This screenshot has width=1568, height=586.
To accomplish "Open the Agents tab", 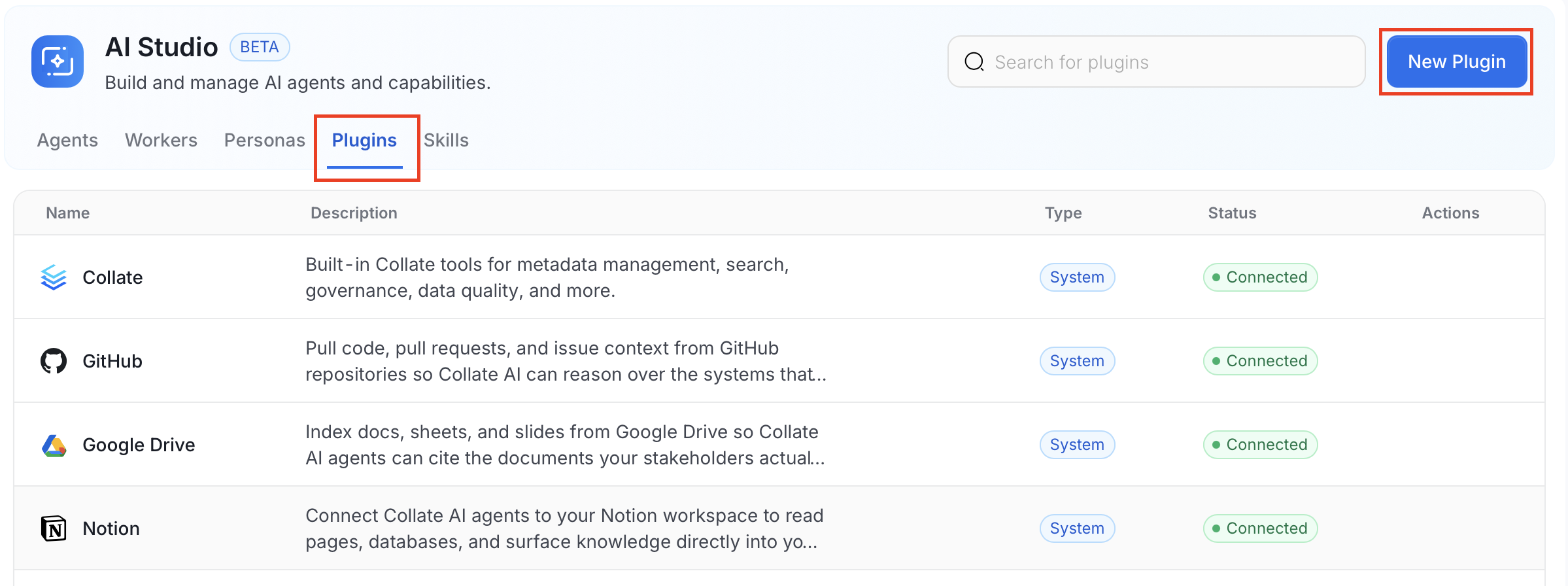I will pos(67,140).
